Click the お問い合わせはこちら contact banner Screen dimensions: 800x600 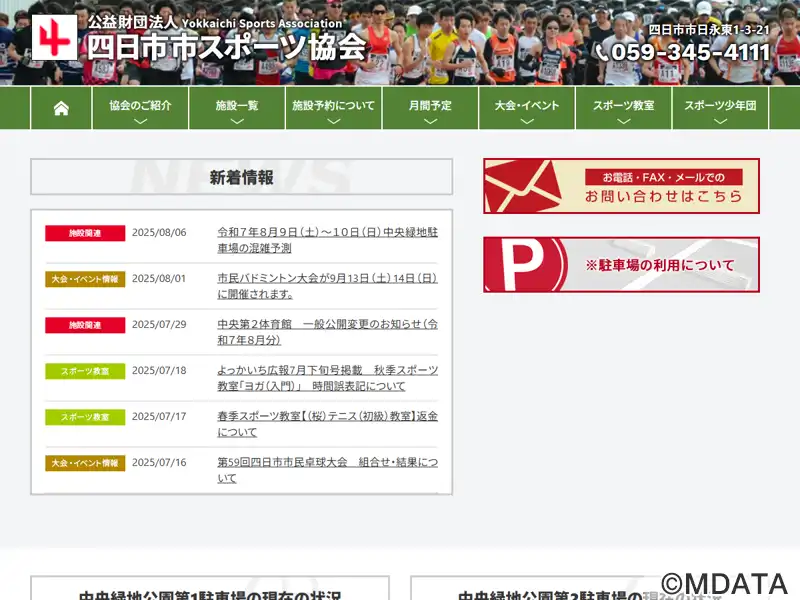(x=621, y=186)
